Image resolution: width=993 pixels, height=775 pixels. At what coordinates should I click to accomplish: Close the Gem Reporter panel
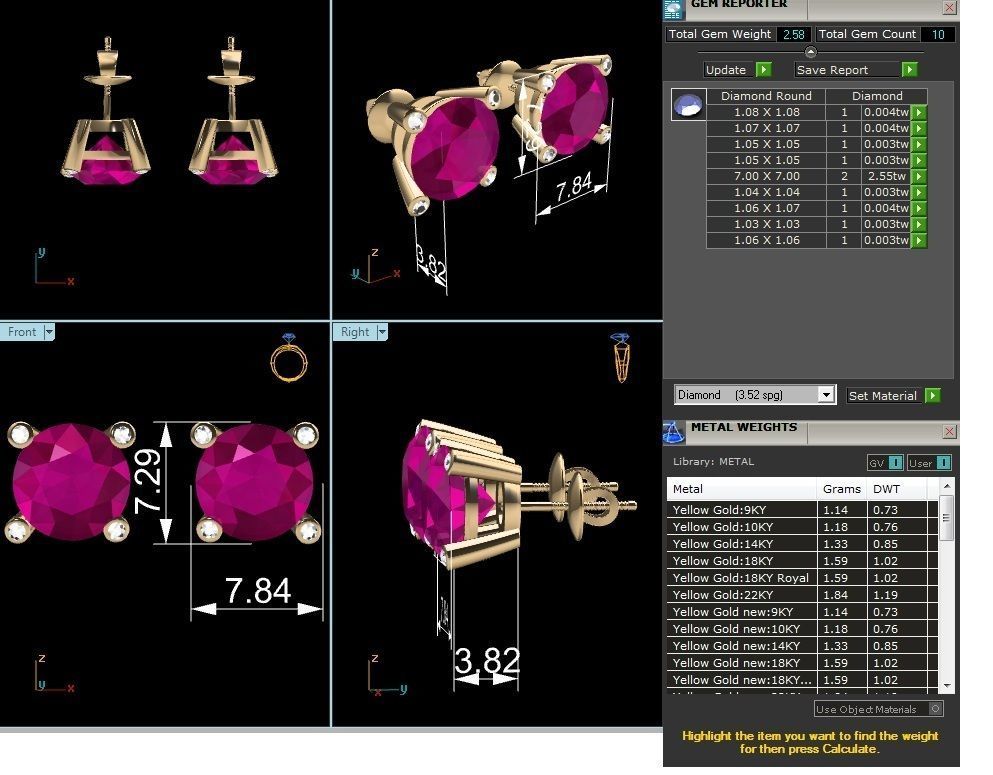(x=949, y=8)
